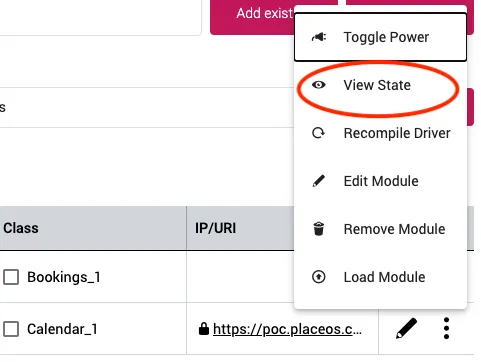Choose Load Module in the menu

pyautogui.click(x=380, y=277)
